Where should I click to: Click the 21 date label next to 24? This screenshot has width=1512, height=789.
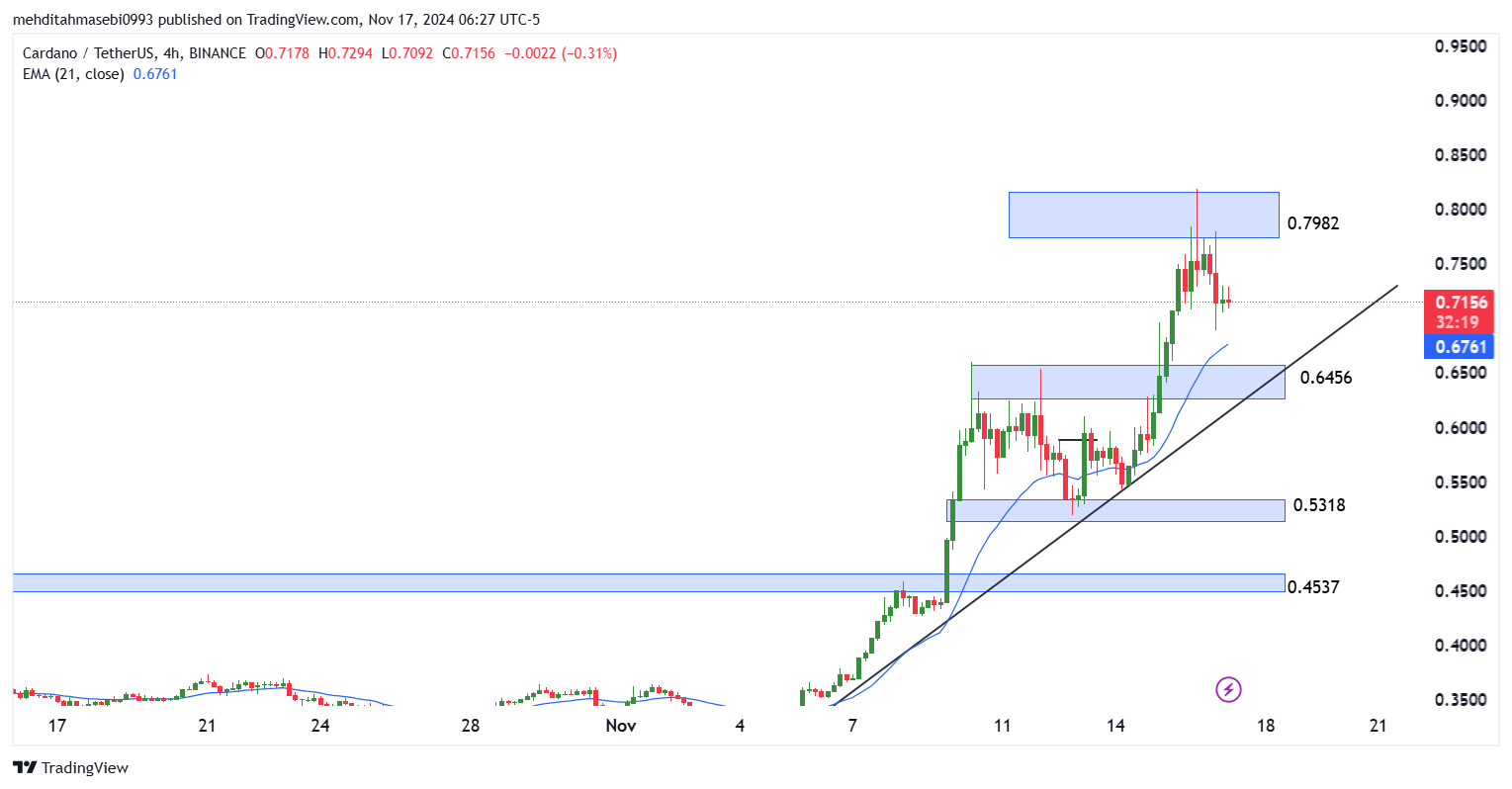[x=207, y=726]
